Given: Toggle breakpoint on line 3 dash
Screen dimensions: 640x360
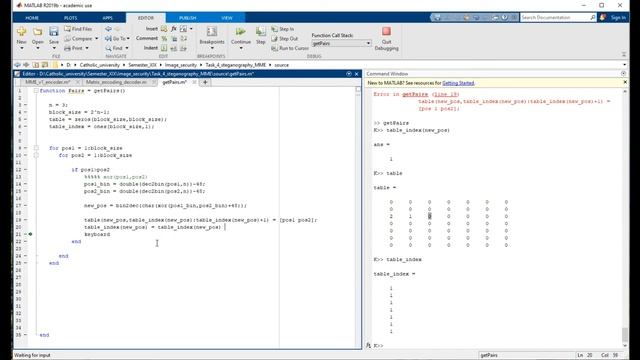Looking at the screenshot, I should point(25,105).
